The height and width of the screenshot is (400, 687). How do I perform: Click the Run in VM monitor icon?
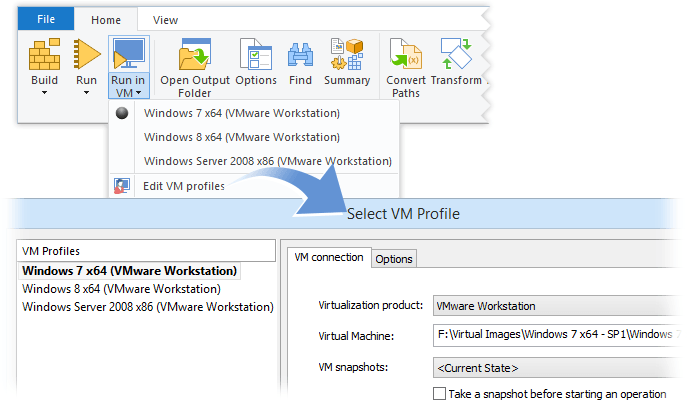128,53
